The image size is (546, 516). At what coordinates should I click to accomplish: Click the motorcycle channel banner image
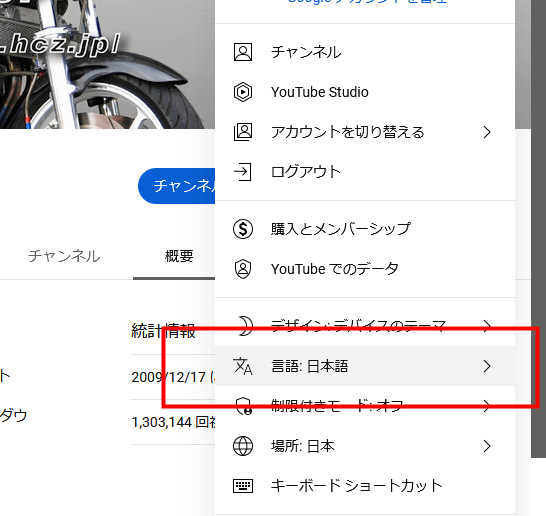107,64
